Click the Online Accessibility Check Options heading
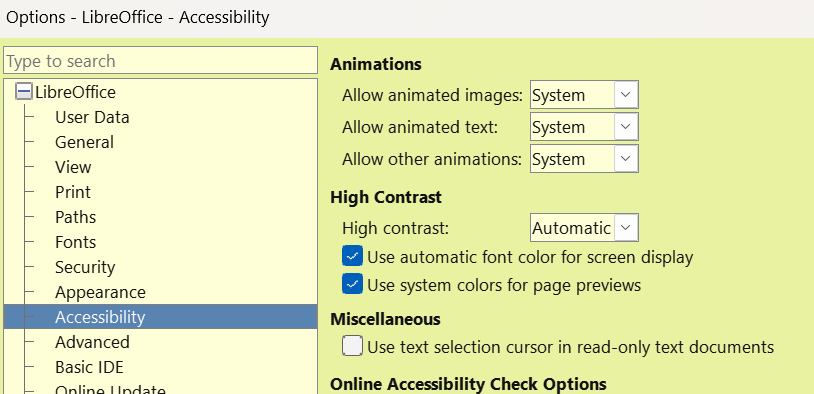Screen dimensions: 814x394 click(x=468, y=384)
